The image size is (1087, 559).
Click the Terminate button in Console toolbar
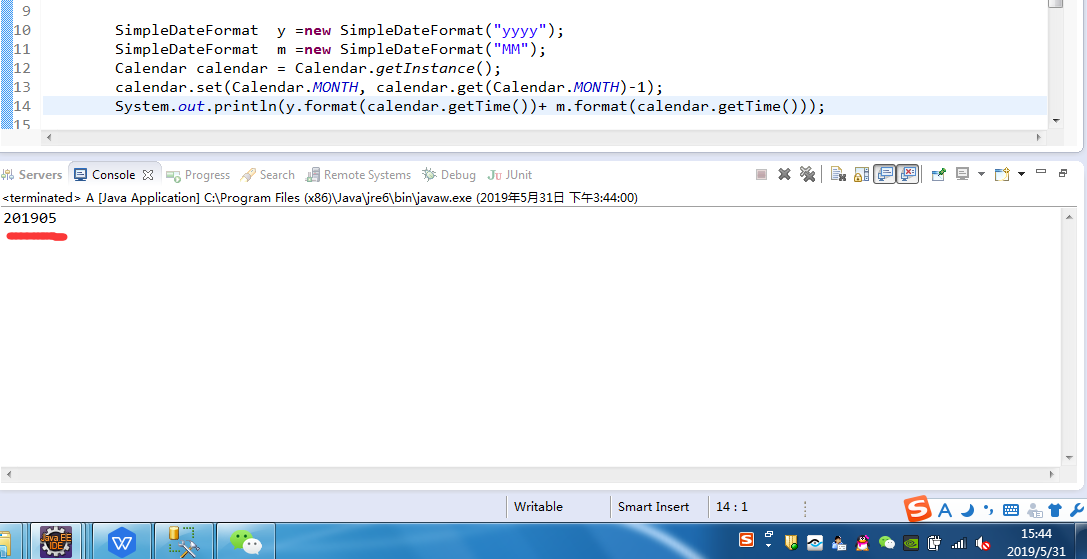pyautogui.click(x=761, y=175)
